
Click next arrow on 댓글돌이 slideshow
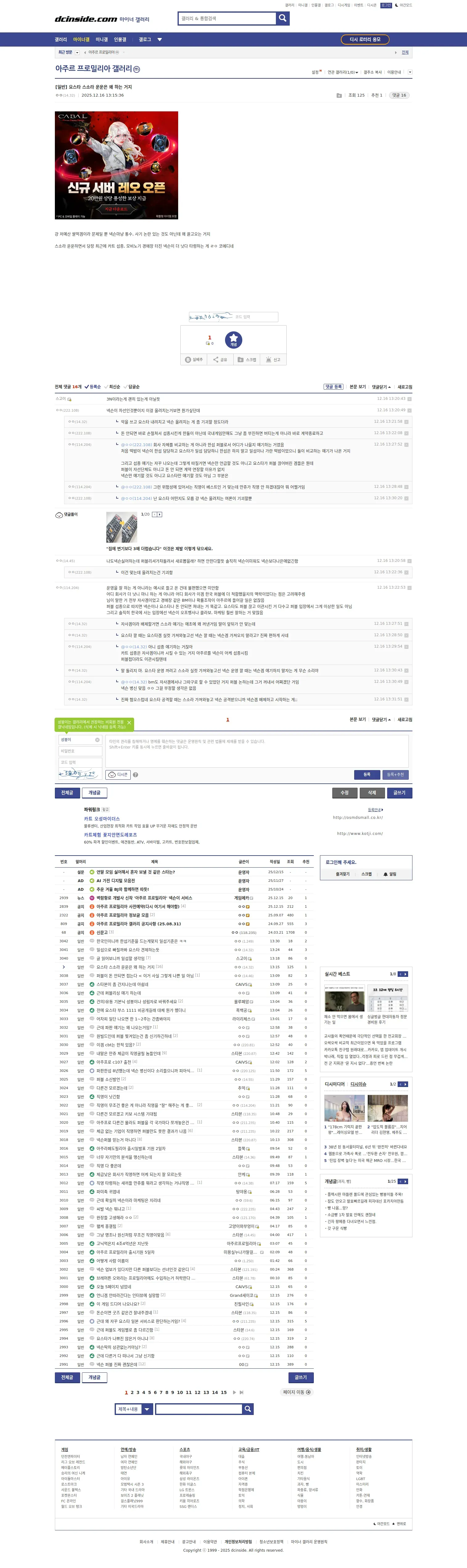(x=160, y=514)
